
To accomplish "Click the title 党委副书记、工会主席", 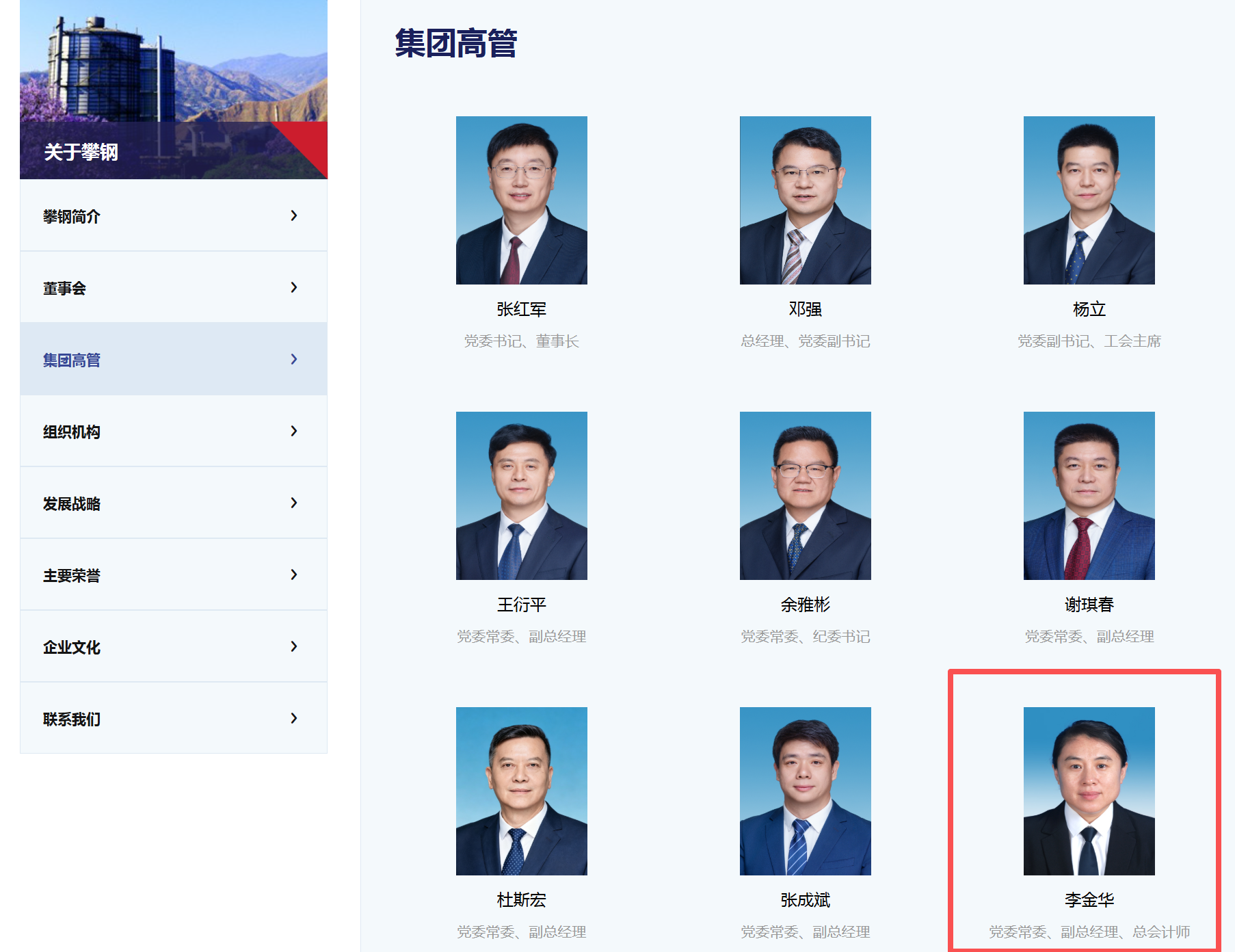I will 1089,341.
